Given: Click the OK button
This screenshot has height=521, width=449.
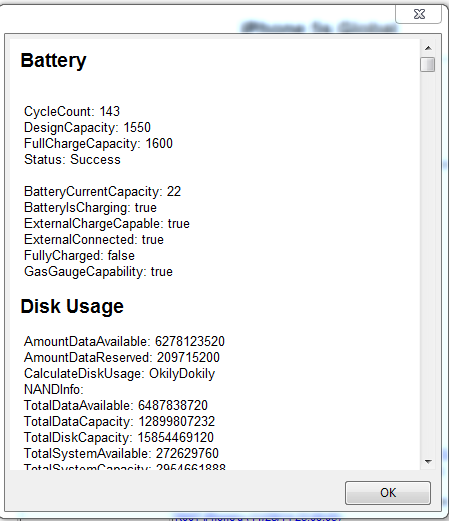Looking at the screenshot, I should [x=388, y=492].
